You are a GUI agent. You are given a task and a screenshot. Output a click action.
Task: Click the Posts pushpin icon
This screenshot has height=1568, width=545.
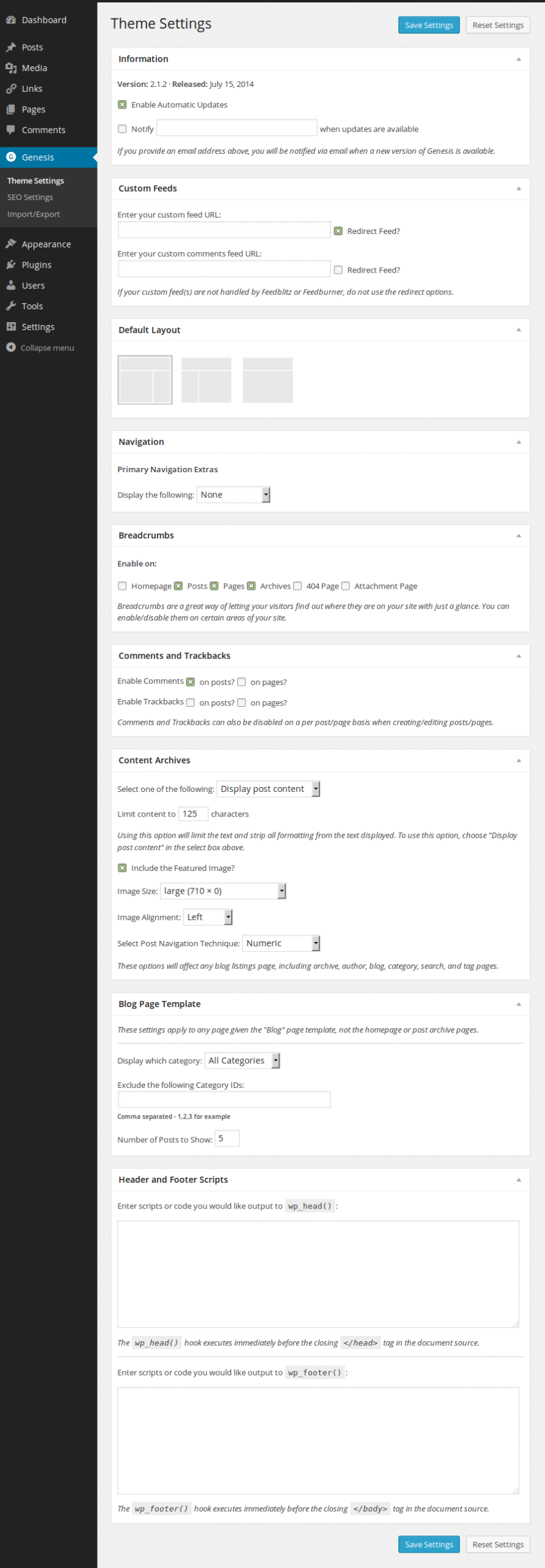coord(11,47)
